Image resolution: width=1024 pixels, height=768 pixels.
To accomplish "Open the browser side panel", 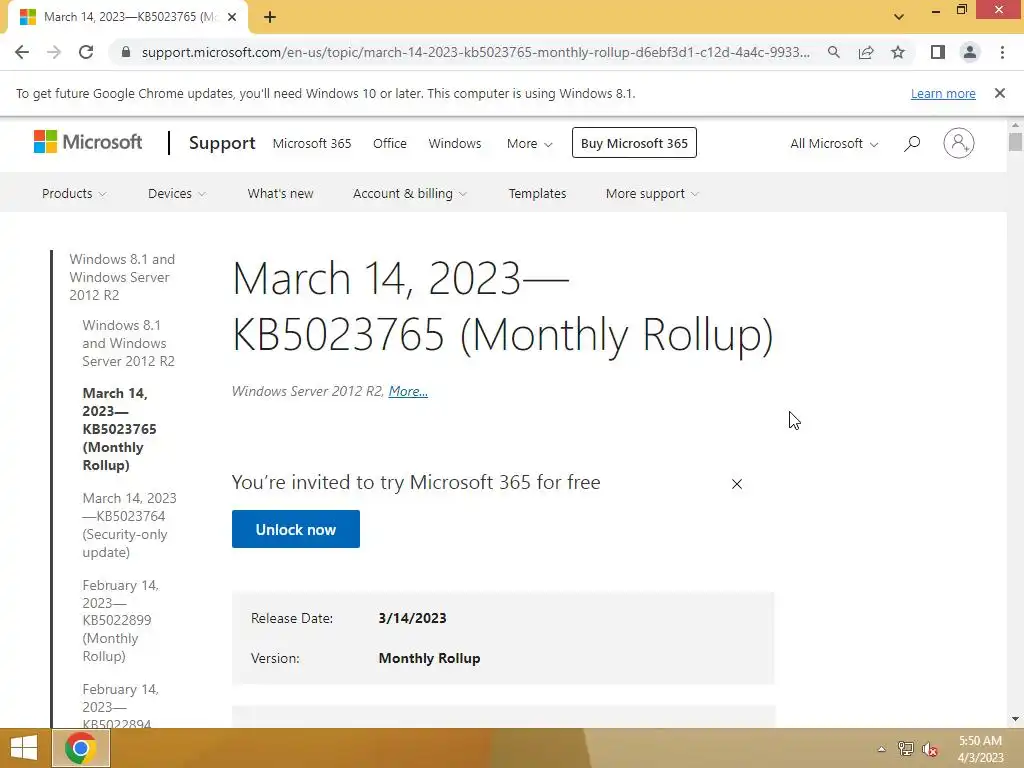I will [938, 52].
